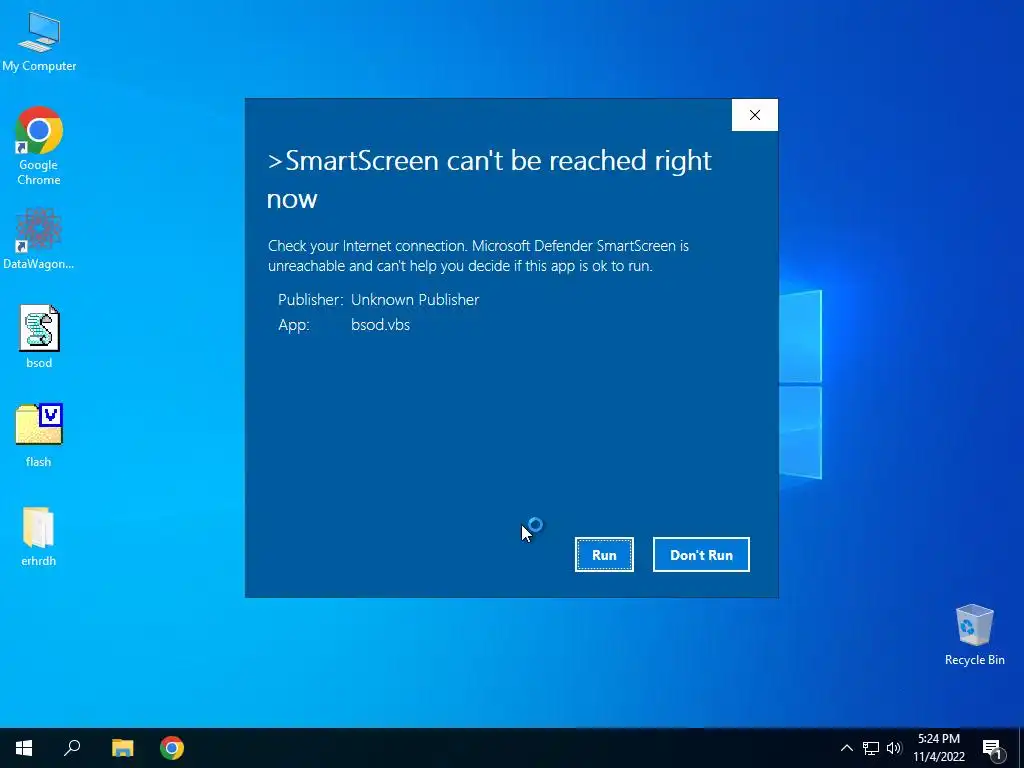Click the bsod.vbs app name text

tap(380, 325)
